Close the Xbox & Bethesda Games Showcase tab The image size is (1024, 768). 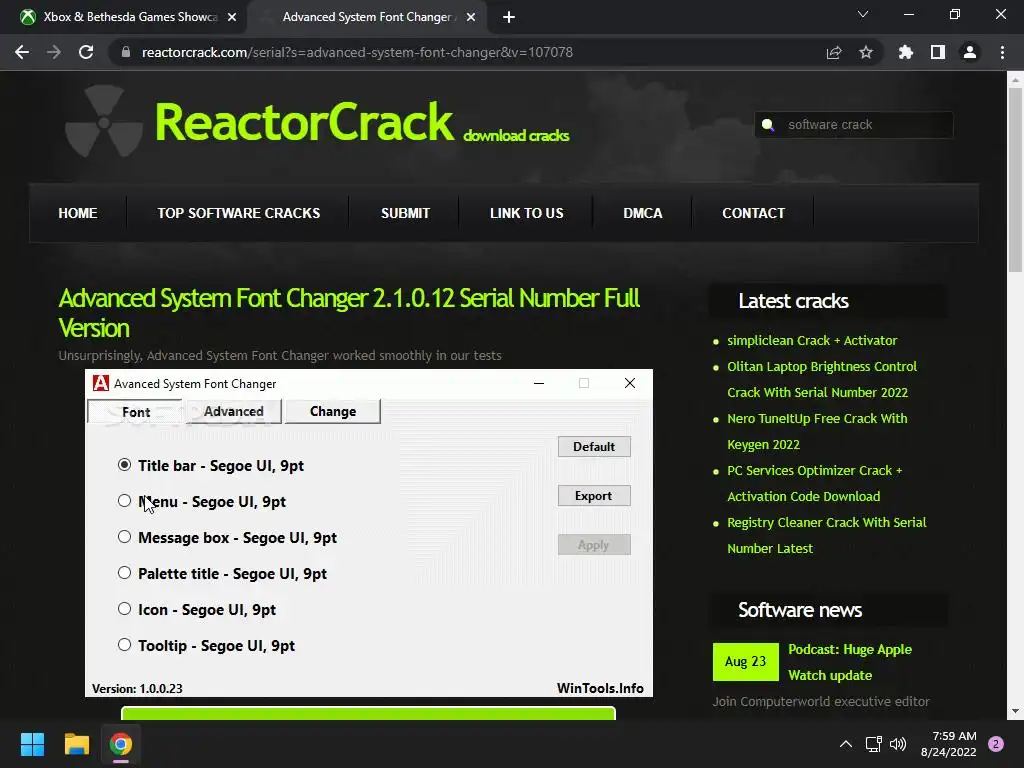coord(231,17)
